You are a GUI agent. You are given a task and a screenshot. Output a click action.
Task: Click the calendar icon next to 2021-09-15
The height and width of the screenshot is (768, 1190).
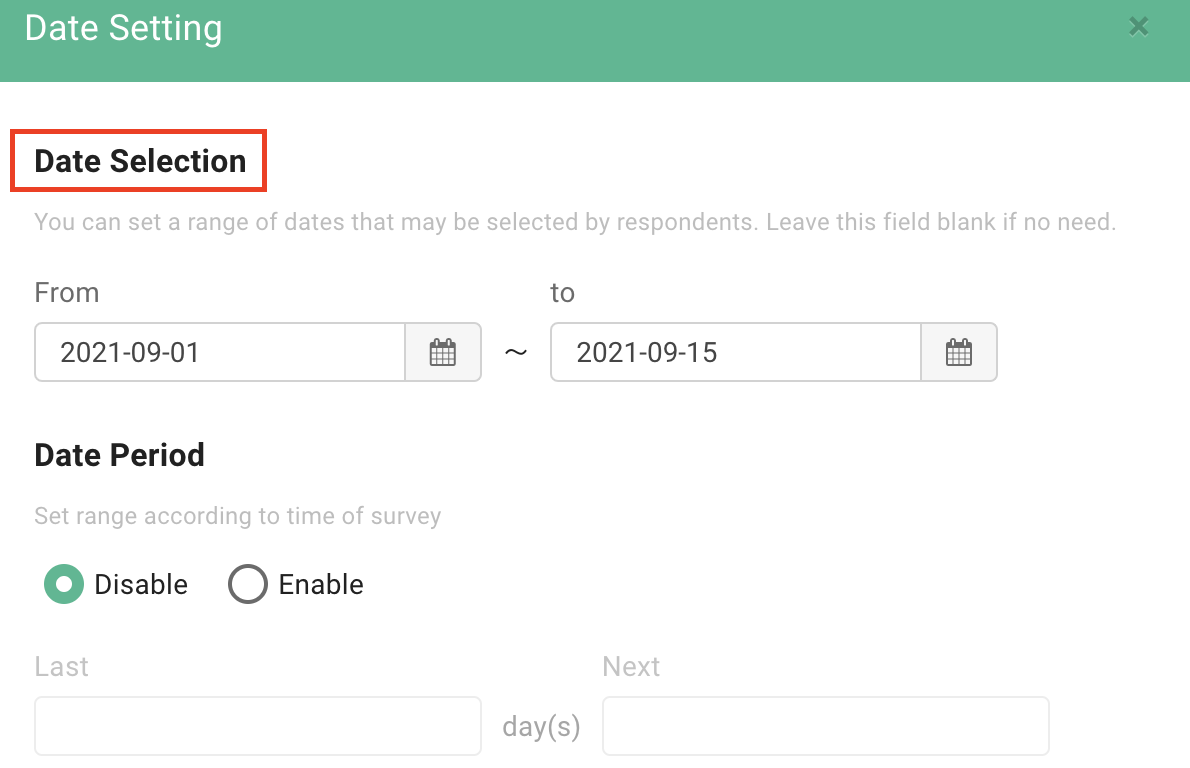(958, 352)
